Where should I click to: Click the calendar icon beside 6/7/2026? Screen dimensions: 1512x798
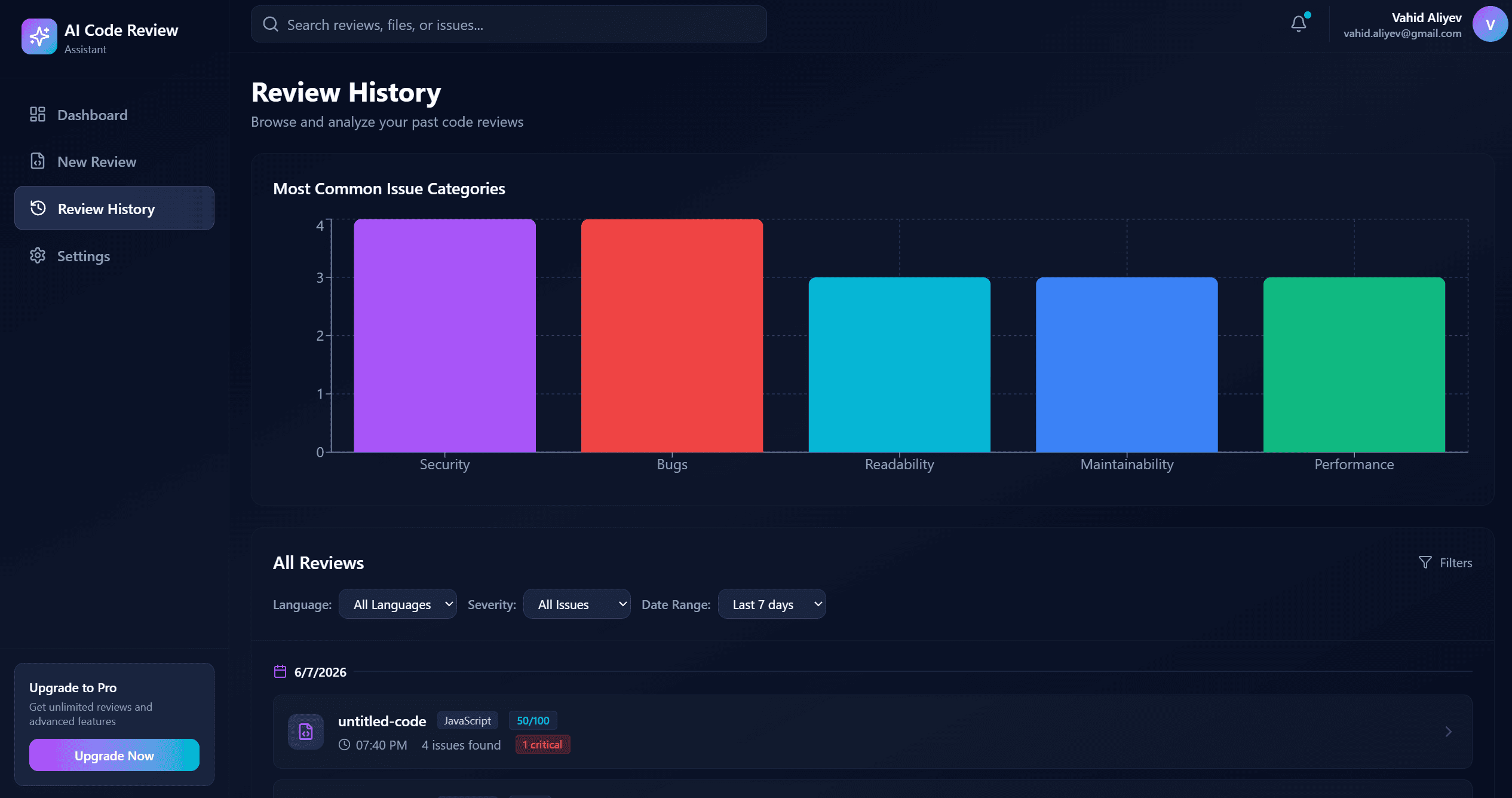click(280, 671)
